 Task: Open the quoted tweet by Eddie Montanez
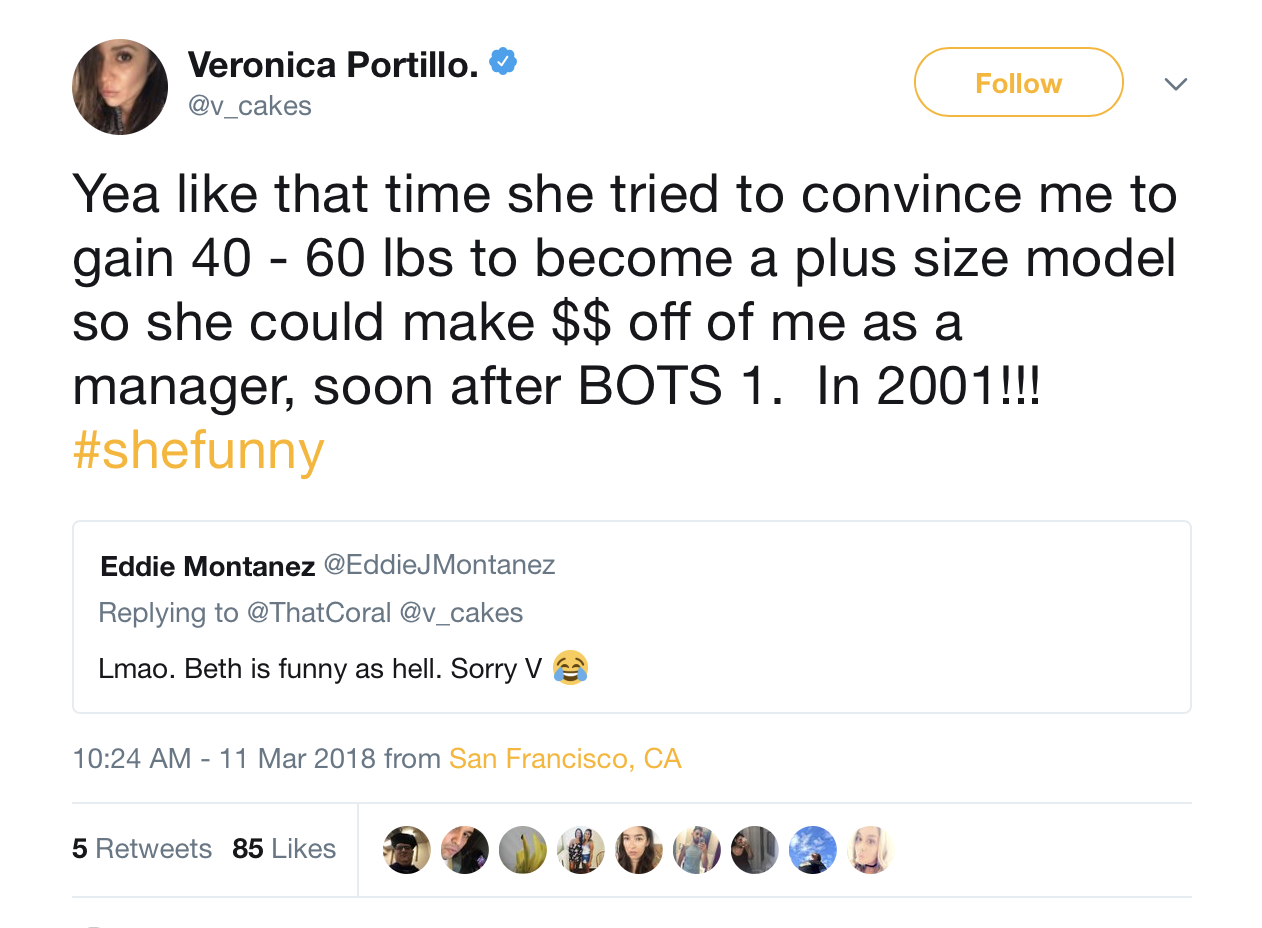[x=631, y=617]
